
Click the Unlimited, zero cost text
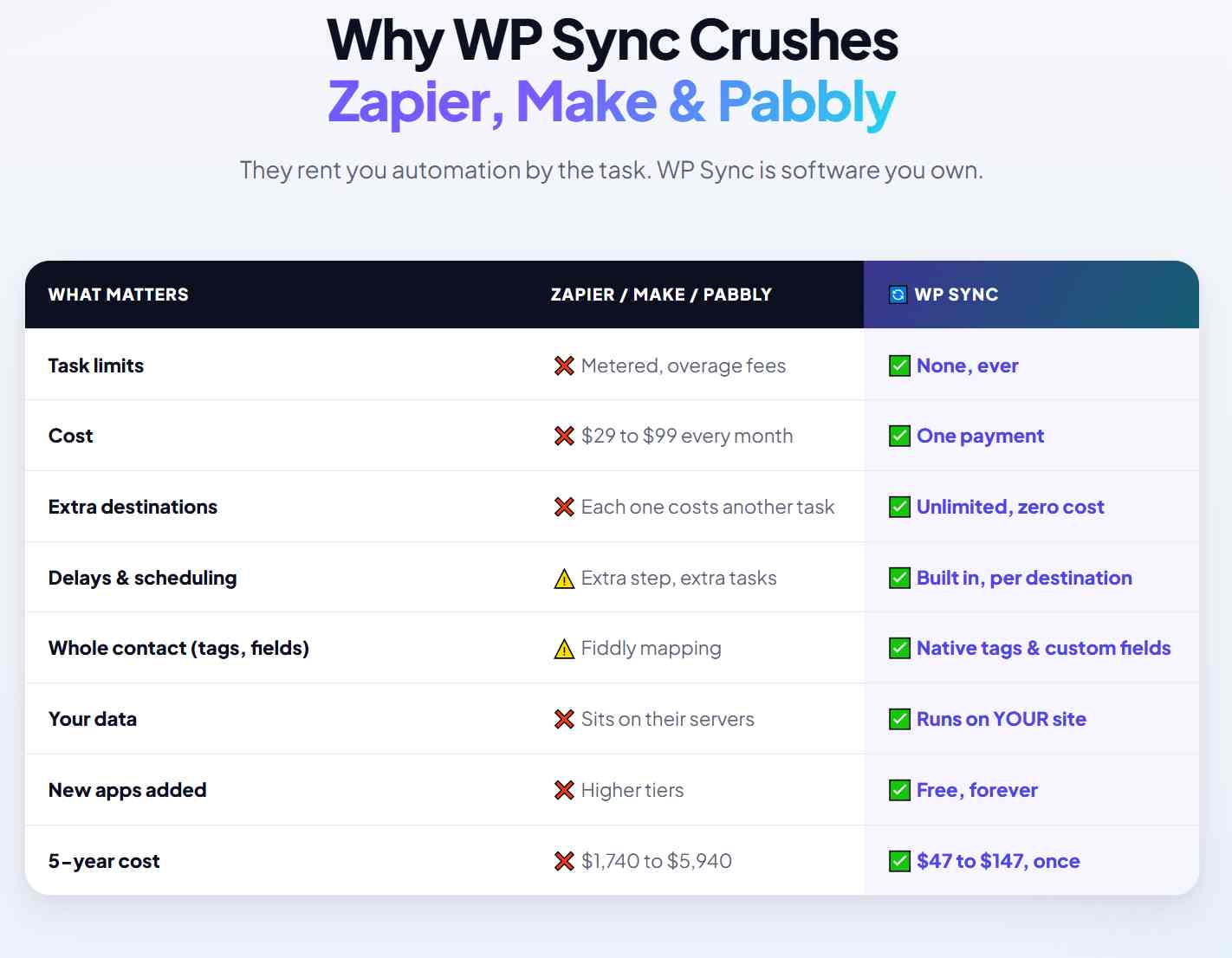pyautogui.click(x=1010, y=507)
